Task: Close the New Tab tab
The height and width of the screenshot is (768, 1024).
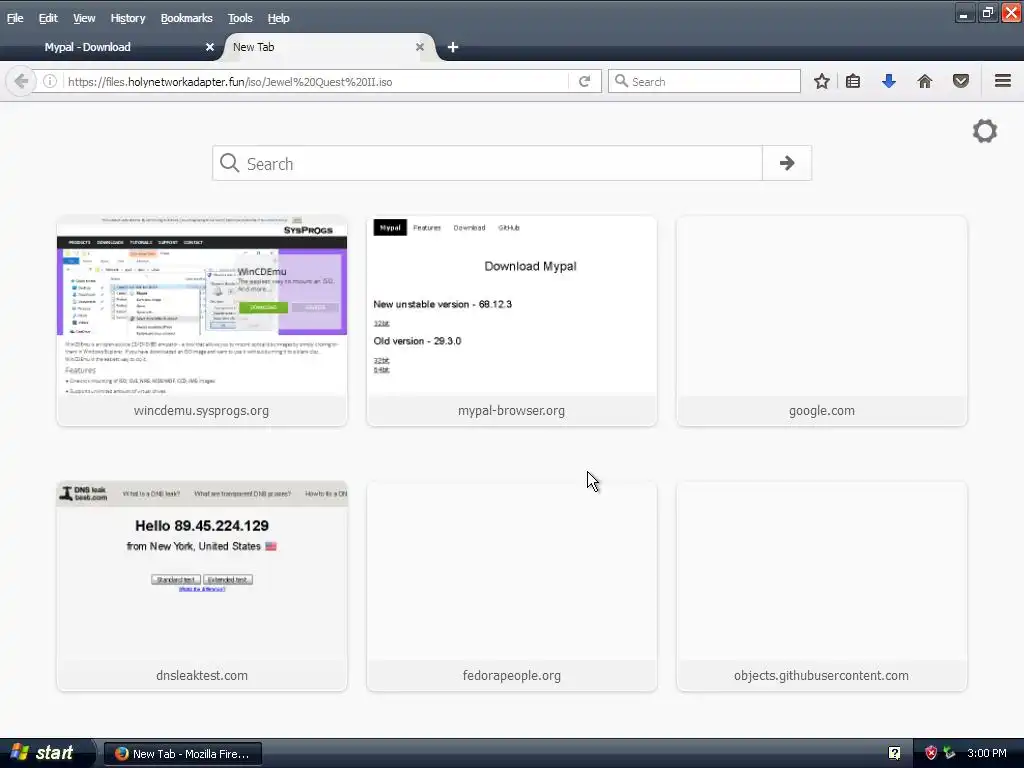Action: [x=420, y=47]
